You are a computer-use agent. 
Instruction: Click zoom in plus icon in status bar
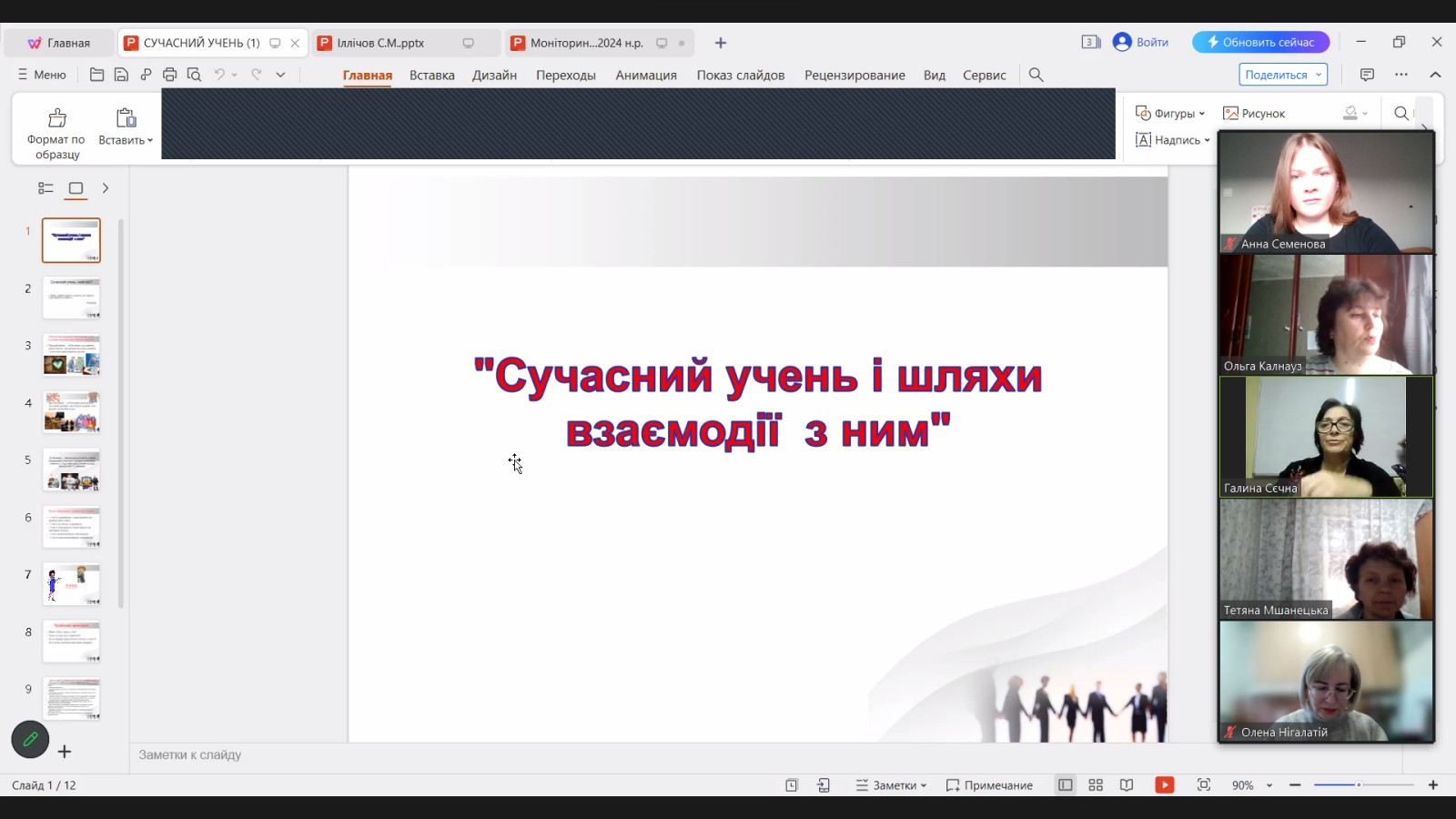point(1433,784)
